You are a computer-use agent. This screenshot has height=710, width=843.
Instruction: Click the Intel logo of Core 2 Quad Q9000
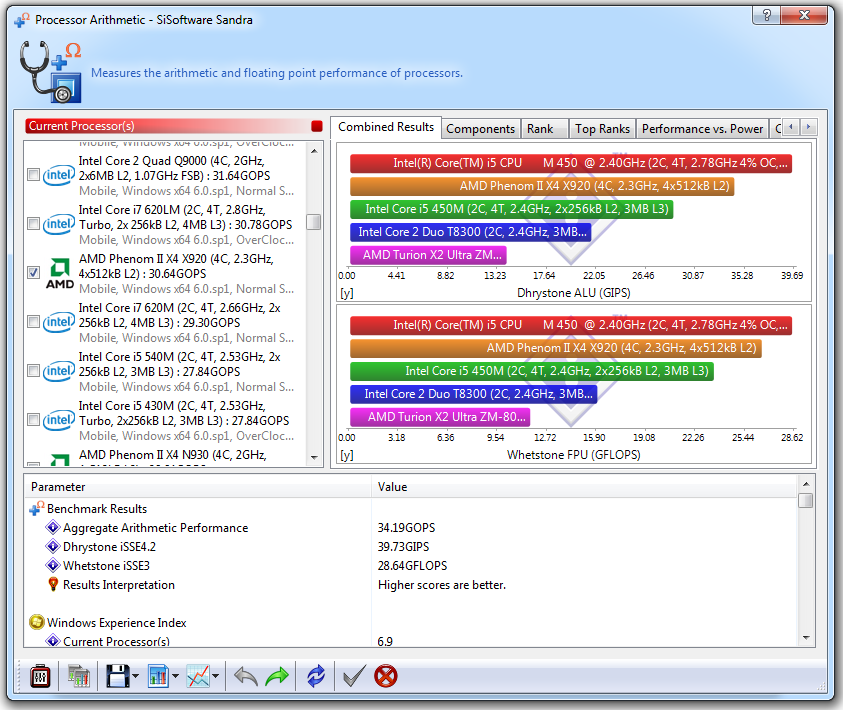point(59,175)
